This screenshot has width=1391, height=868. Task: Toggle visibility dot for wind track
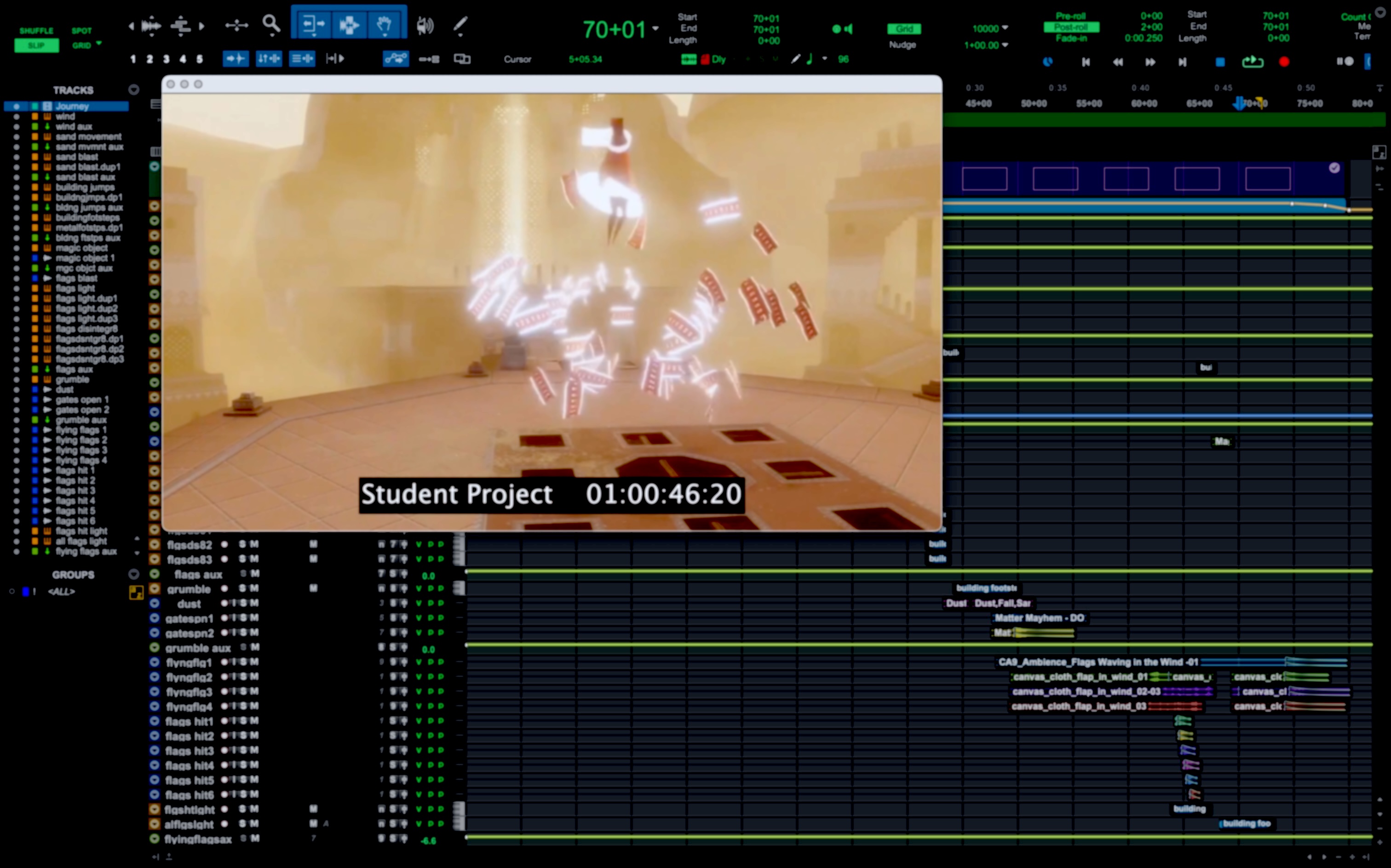pos(17,116)
